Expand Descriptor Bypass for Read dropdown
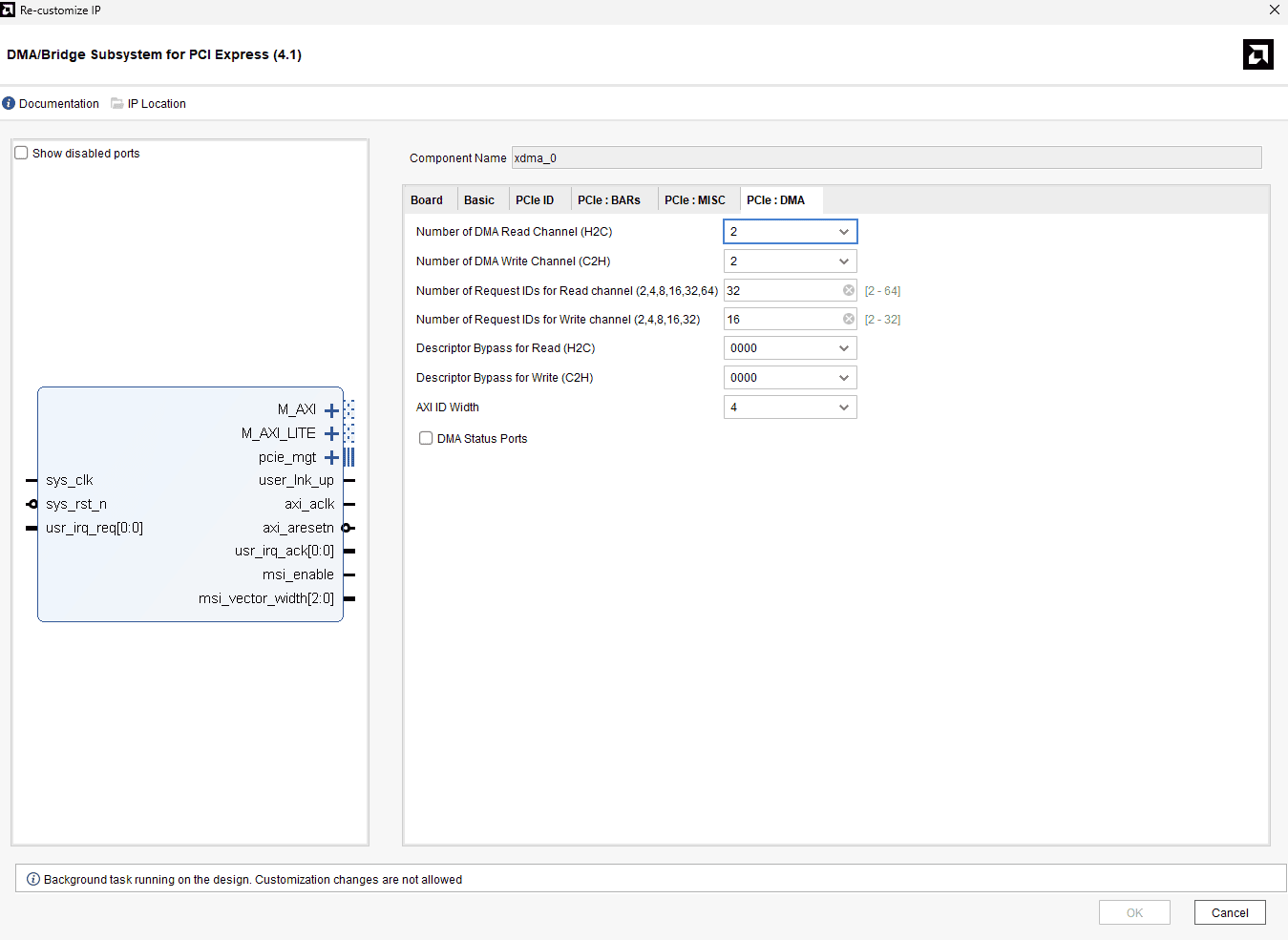1288x940 pixels. tap(790, 348)
